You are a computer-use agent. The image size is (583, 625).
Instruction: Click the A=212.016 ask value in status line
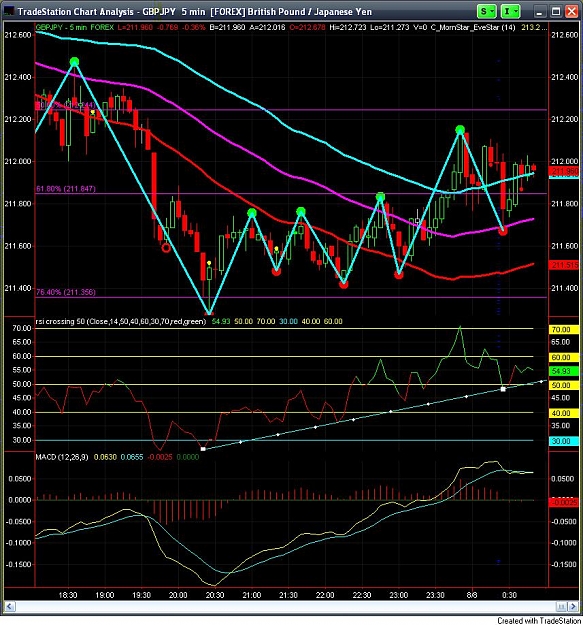(x=267, y=28)
